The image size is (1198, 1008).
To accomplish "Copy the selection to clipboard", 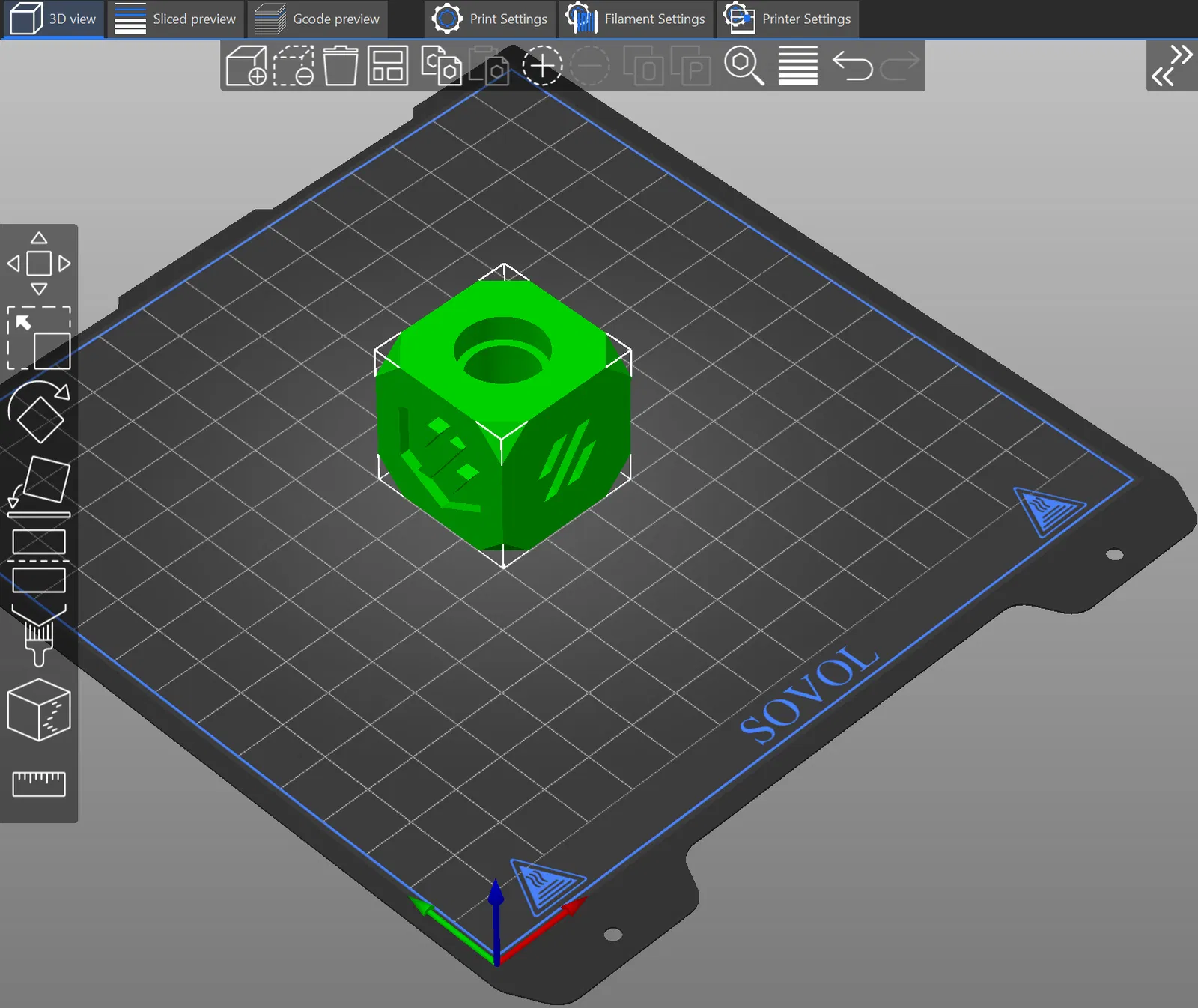I will (x=441, y=66).
